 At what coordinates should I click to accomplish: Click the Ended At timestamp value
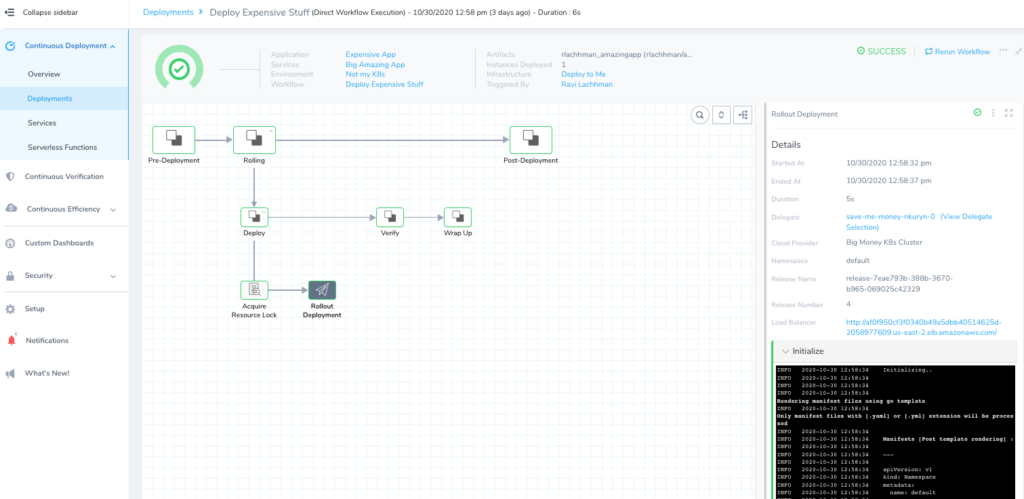[x=888, y=181]
